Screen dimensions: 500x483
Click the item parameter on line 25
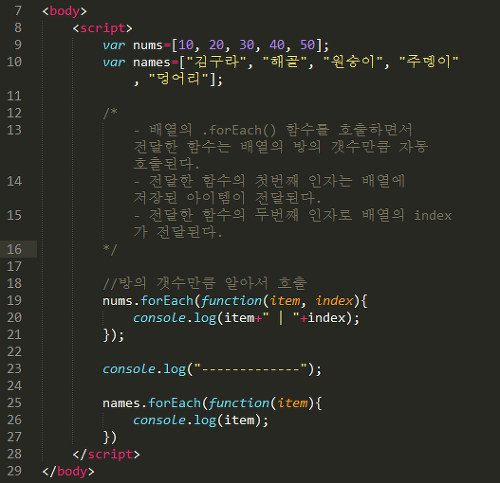292,403
